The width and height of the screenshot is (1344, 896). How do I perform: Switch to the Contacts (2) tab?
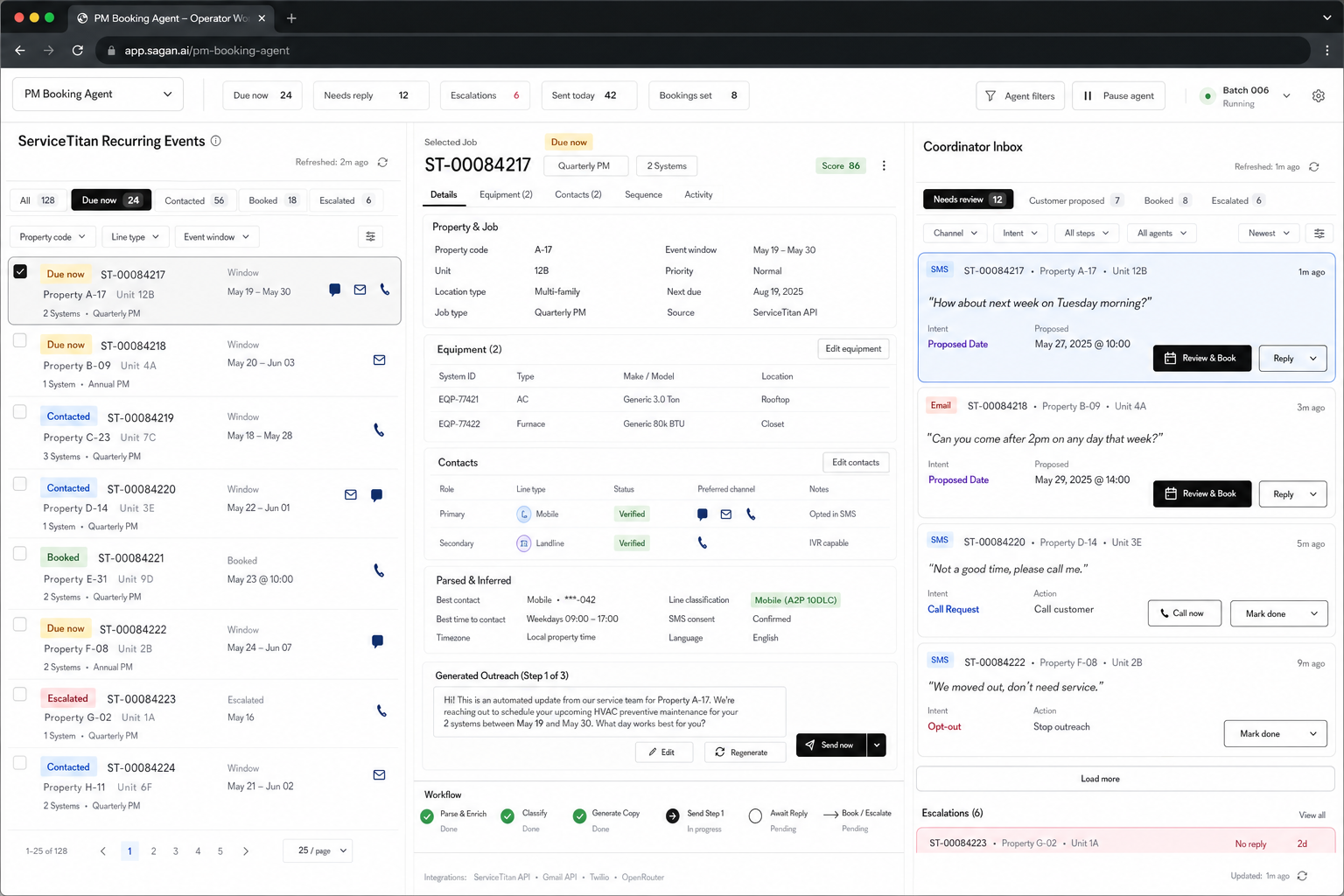tap(578, 195)
